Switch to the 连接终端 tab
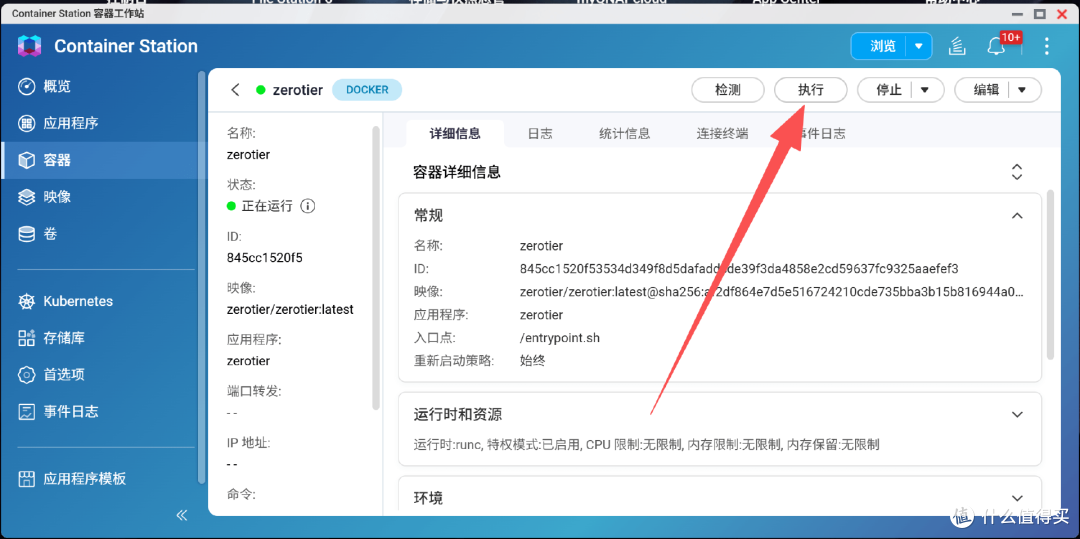 [723, 134]
